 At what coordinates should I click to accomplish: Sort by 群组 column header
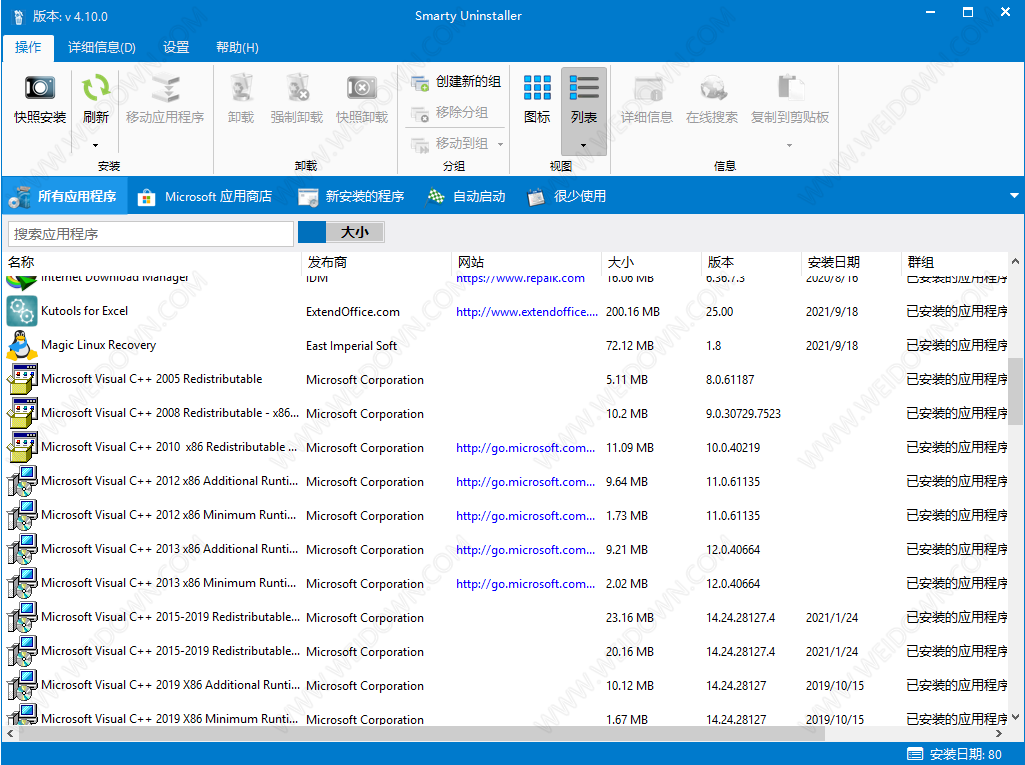pyautogui.click(x=920, y=262)
